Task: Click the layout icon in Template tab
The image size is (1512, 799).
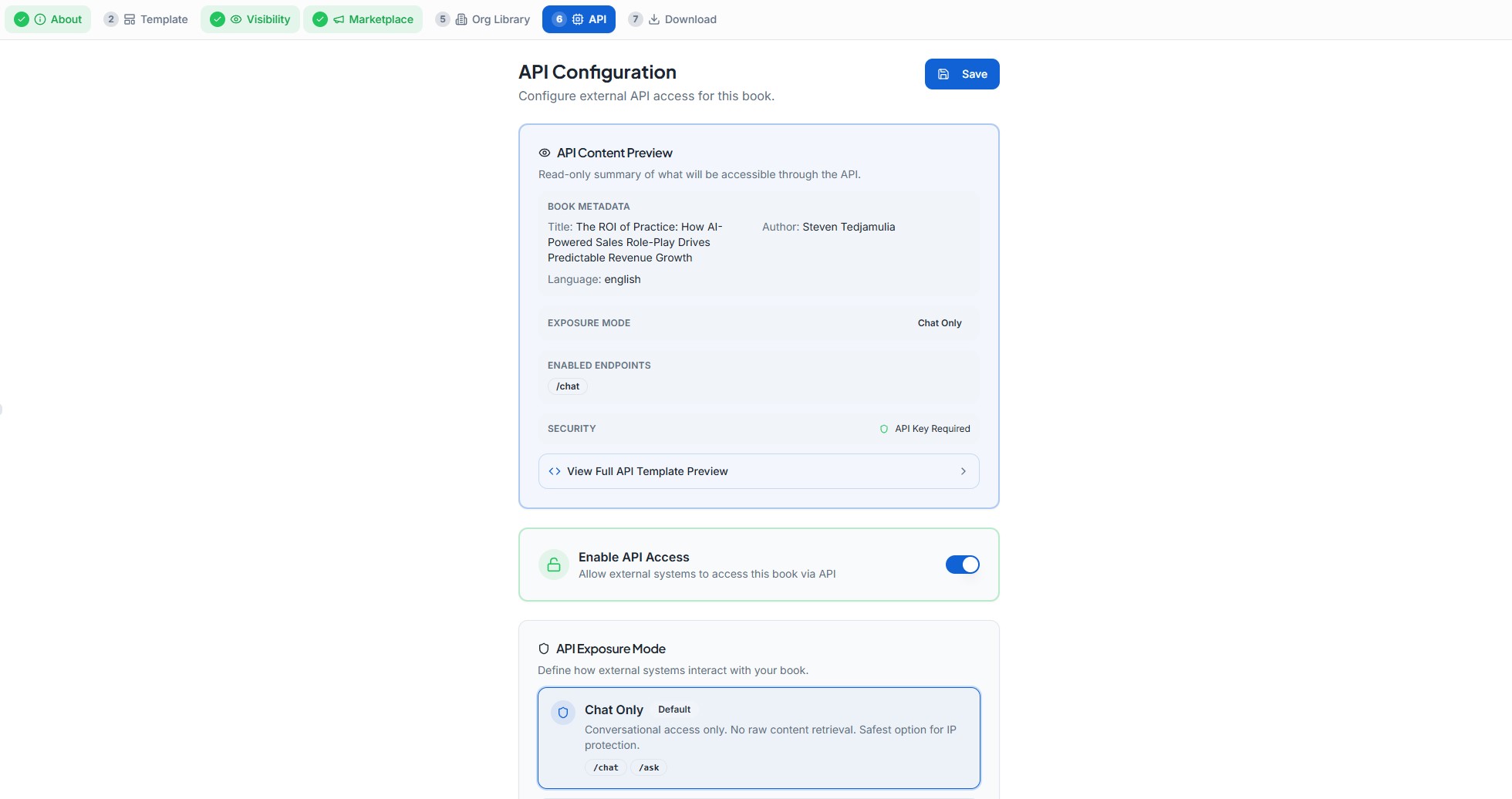Action: pos(130,19)
